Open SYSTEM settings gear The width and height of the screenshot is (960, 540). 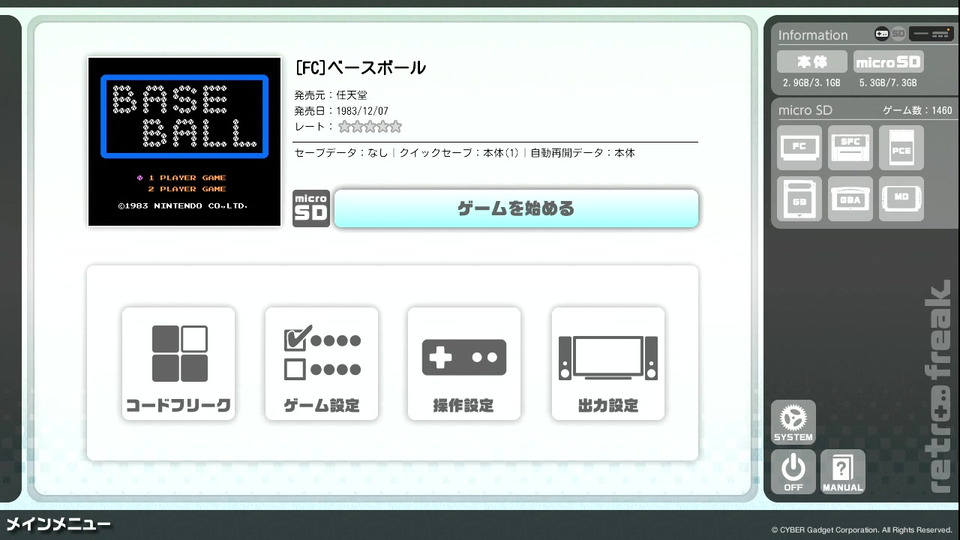coord(793,422)
